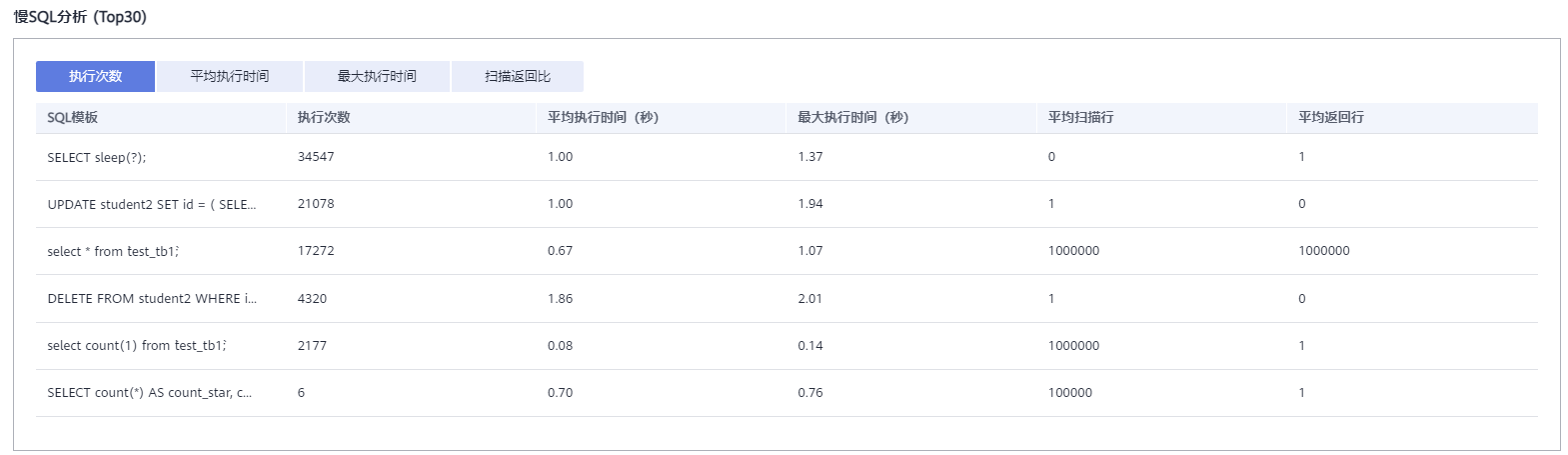
Task: Click the 0.08 average execution time
Action: pyautogui.click(x=560, y=345)
